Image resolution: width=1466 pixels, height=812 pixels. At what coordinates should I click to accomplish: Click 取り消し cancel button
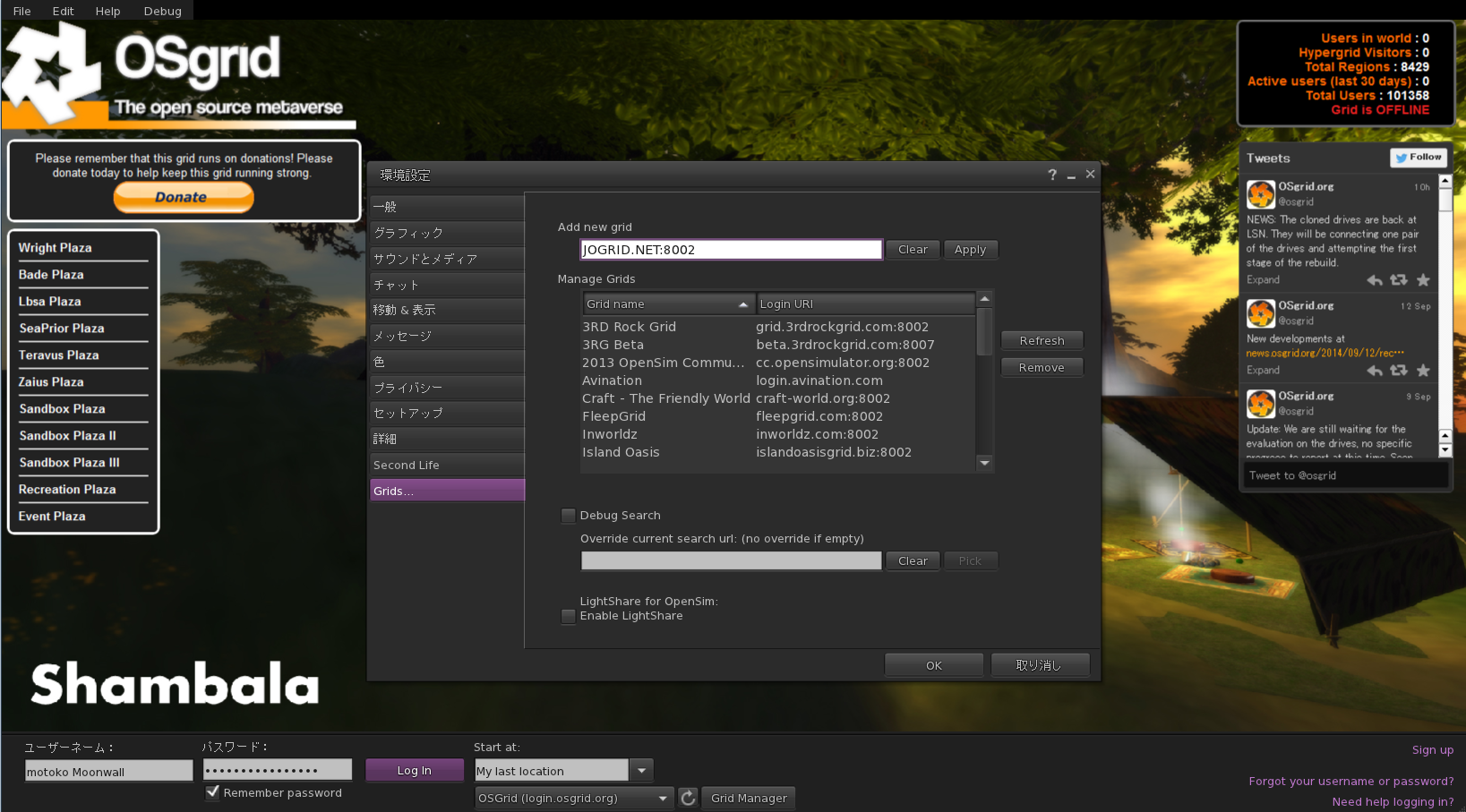coord(1040,665)
